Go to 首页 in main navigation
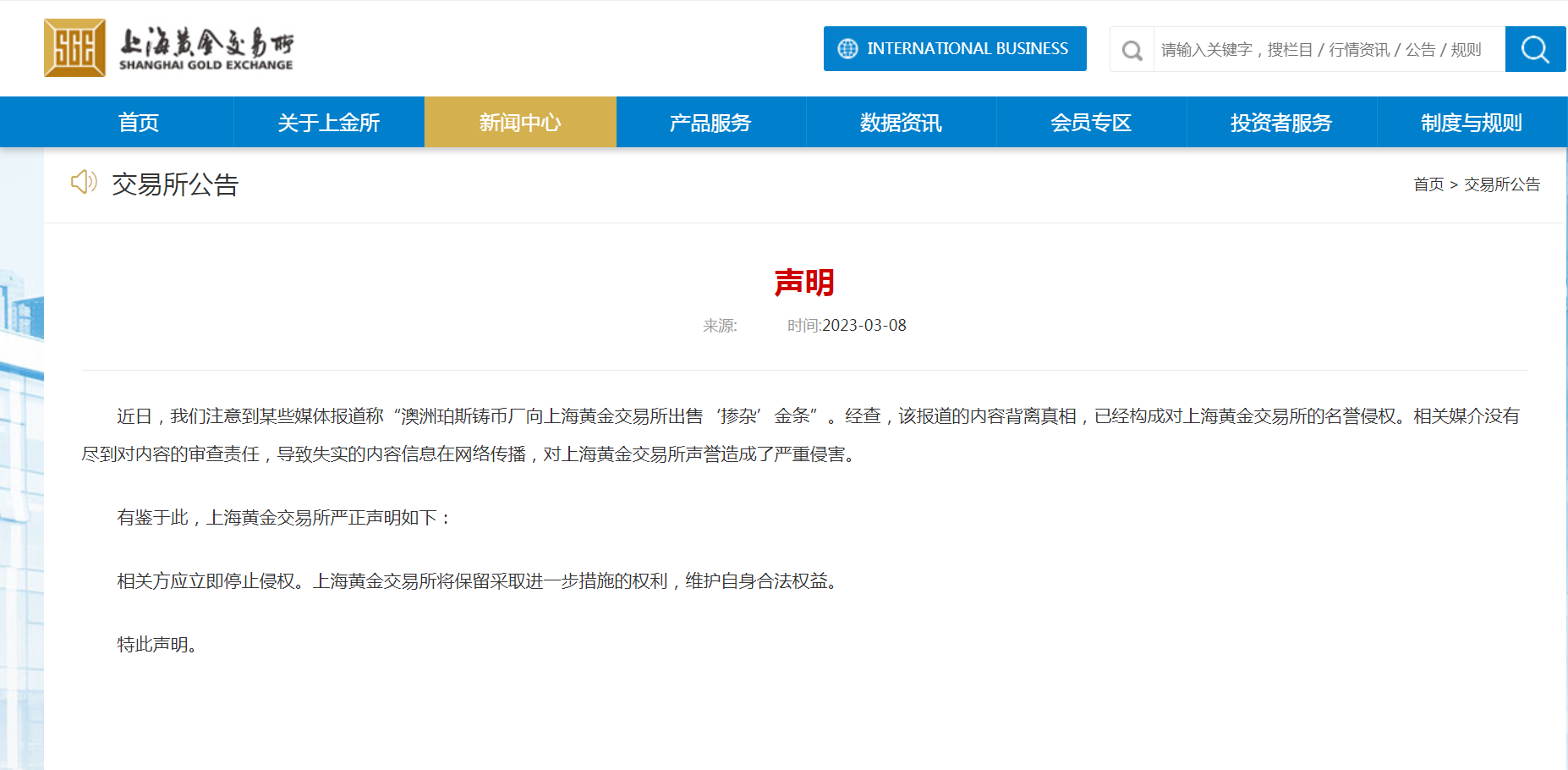The image size is (1568, 770). pyautogui.click(x=139, y=123)
